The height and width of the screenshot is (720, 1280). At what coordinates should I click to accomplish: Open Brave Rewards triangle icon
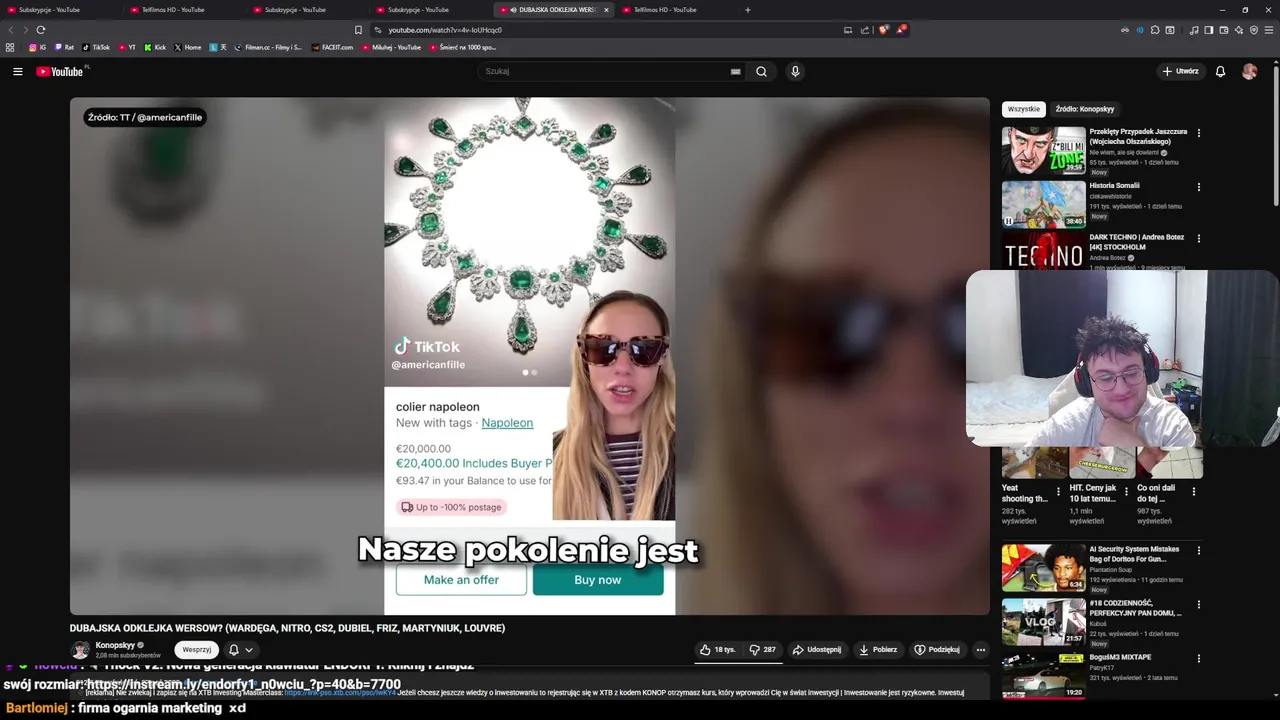click(900, 30)
